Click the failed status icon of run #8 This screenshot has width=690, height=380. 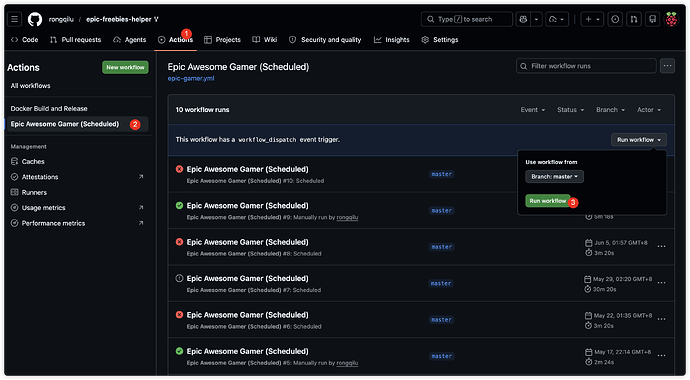tap(179, 242)
